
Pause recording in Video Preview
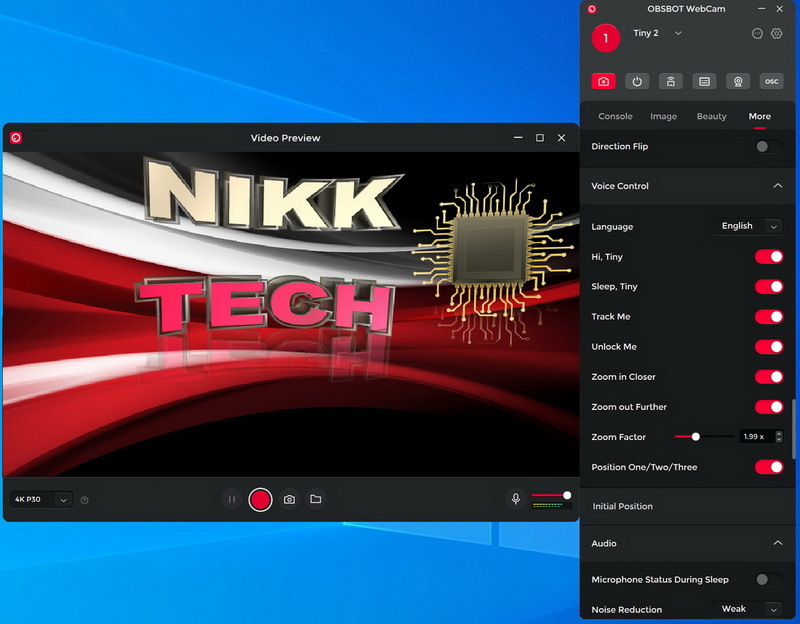(232, 500)
